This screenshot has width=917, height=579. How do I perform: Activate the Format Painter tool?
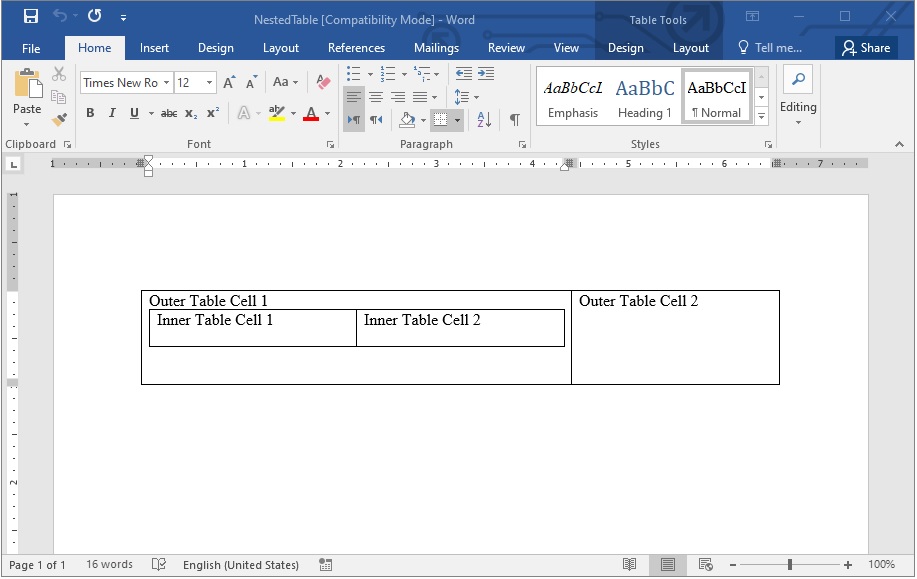(58, 118)
